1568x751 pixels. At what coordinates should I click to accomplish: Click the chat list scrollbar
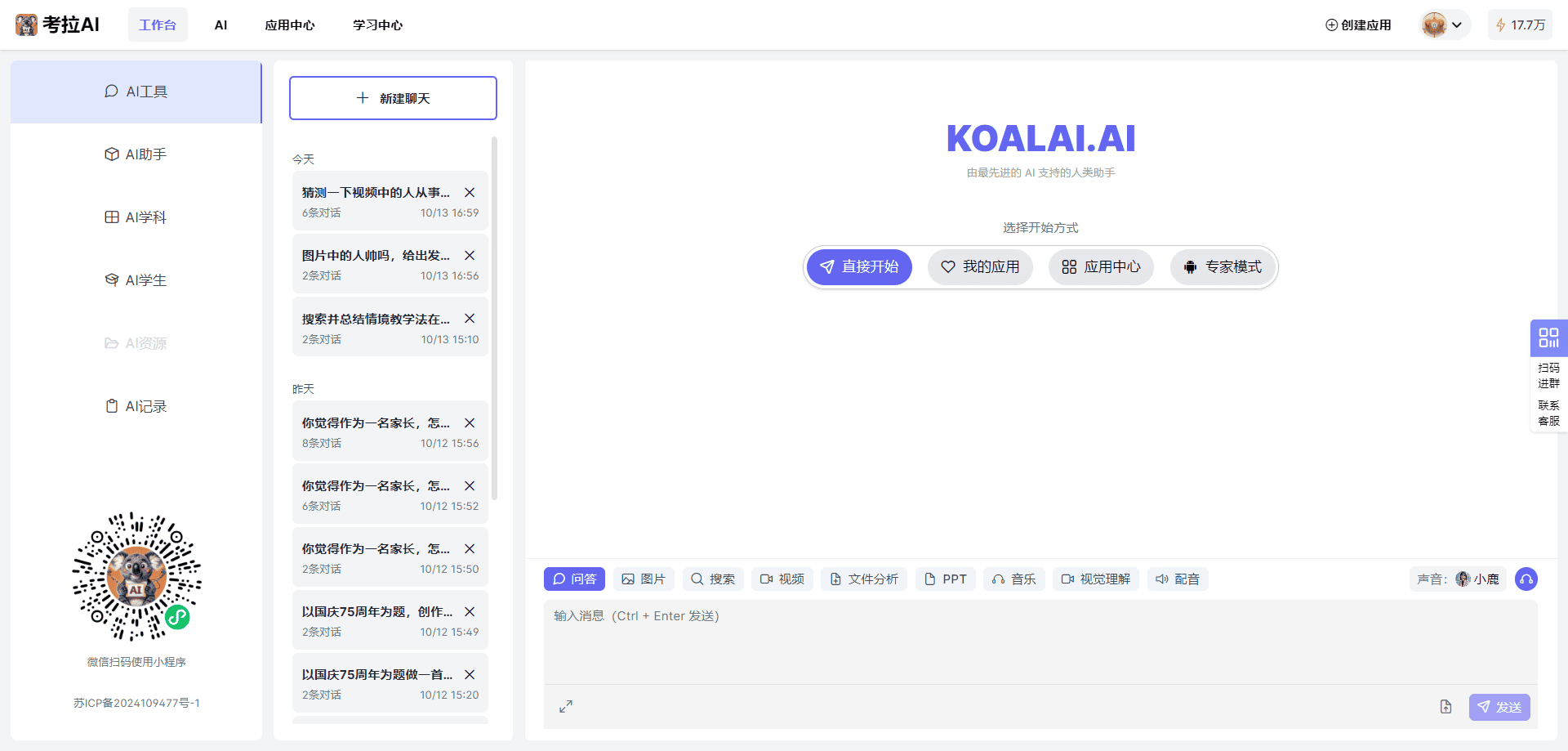coord(495,319)
